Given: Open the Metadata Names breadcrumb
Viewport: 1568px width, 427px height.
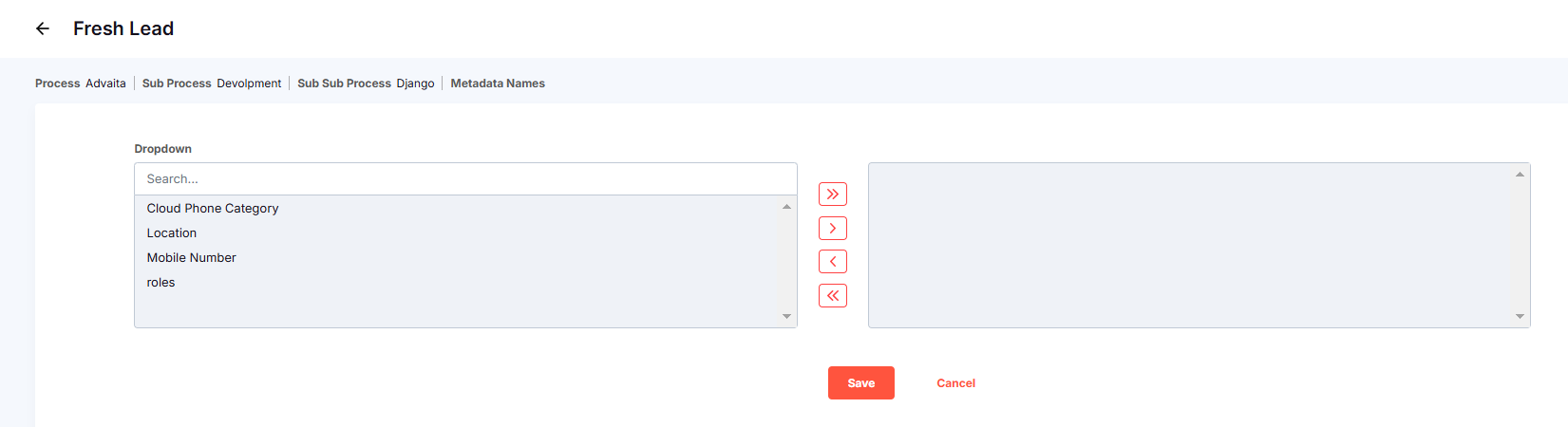Looking at the screenshot, I should tap(498, 84).
